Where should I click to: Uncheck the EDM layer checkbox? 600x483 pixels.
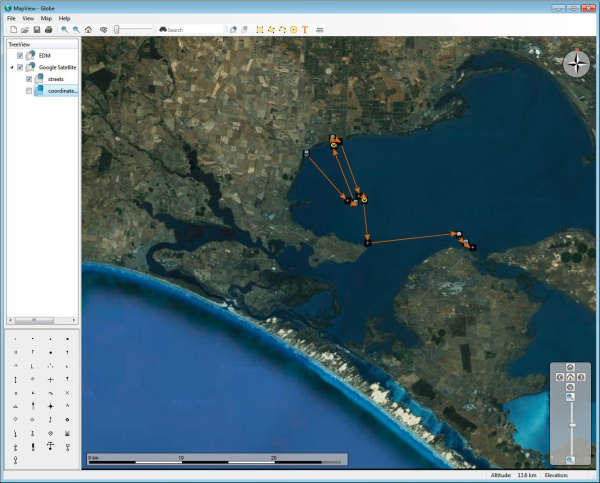pyautogui.click(x=20, y=55)
